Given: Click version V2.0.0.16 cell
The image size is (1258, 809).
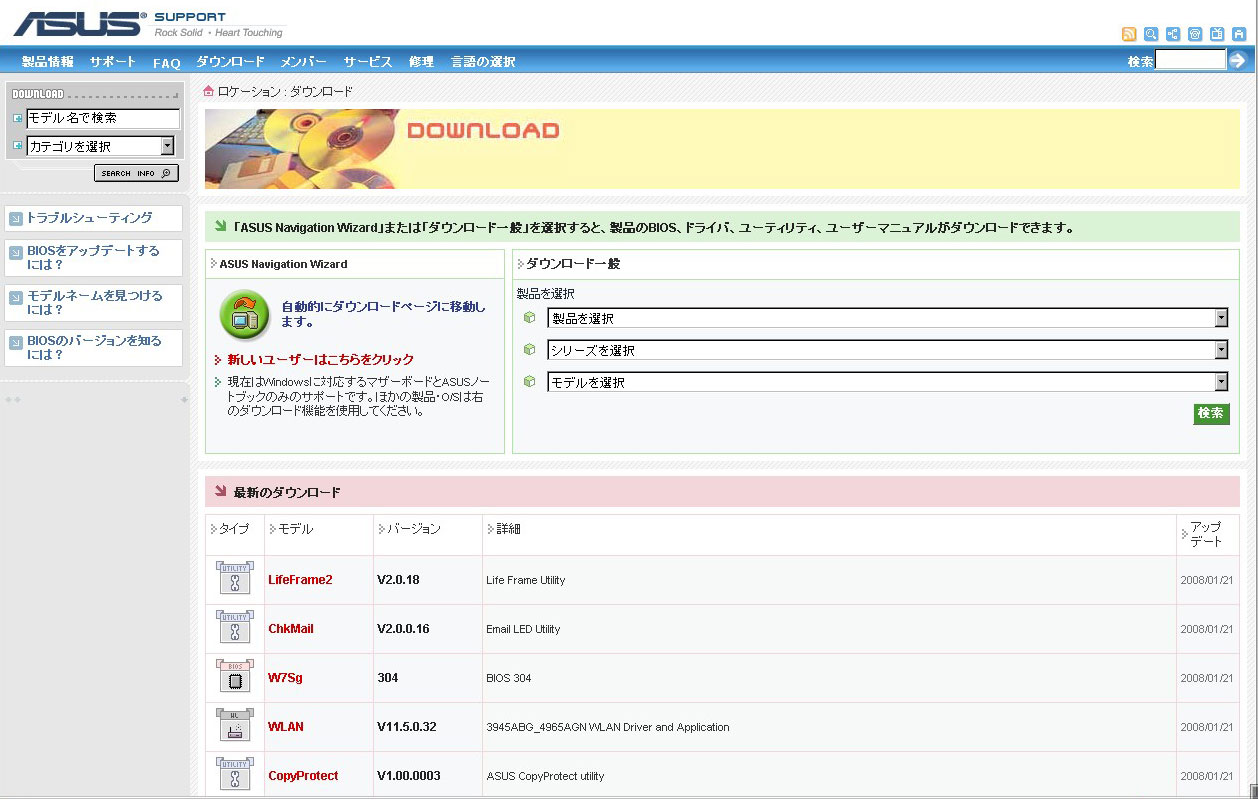Looking at the screenshot, I should [x=403, y=629].
